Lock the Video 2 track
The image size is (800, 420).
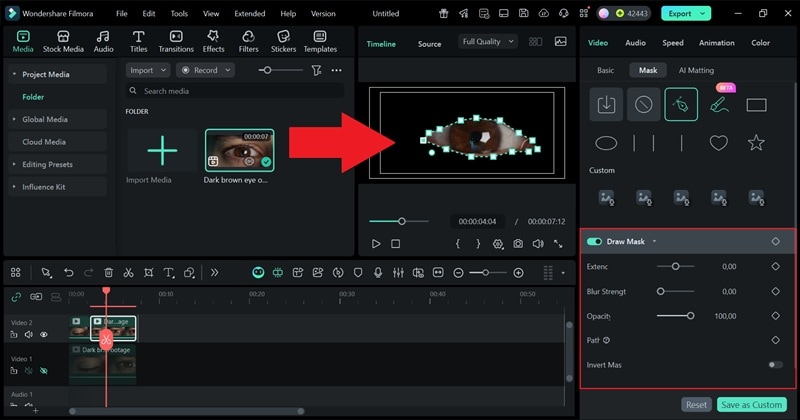[14, 335]
